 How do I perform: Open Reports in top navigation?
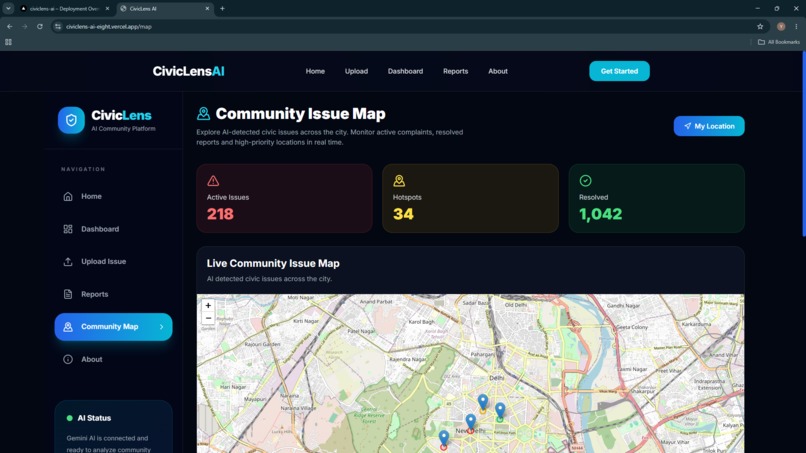pyautogui.click(x=455, y=71)
